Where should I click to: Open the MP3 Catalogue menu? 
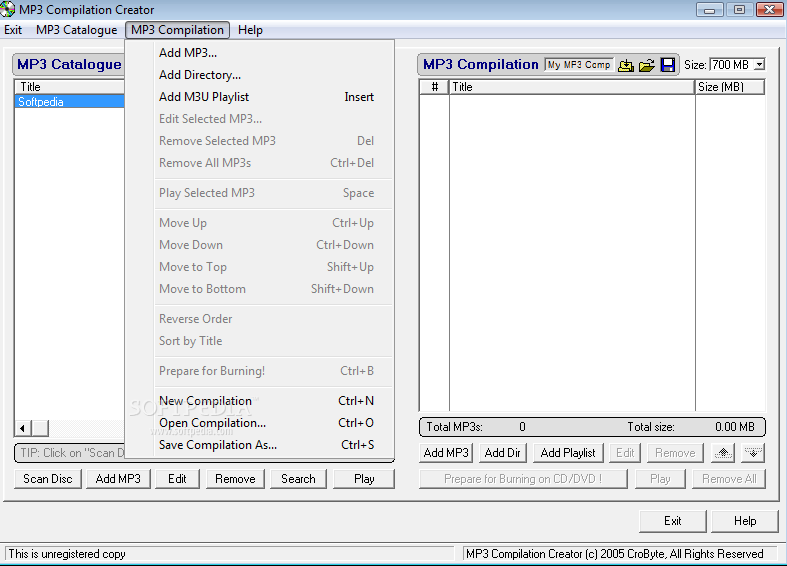[77, 30]
